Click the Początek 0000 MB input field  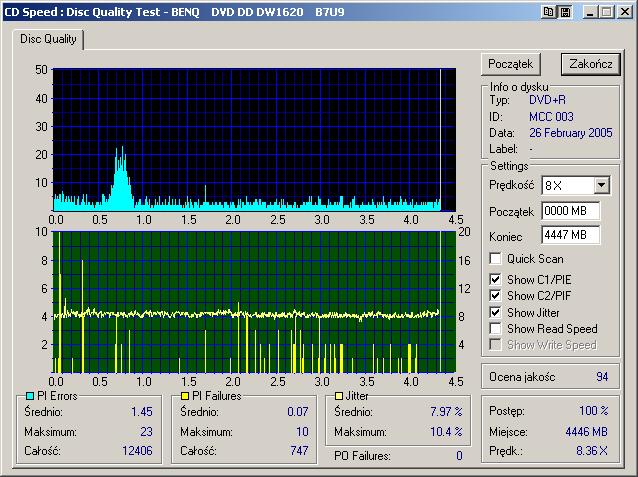click(x=570, y=211)
